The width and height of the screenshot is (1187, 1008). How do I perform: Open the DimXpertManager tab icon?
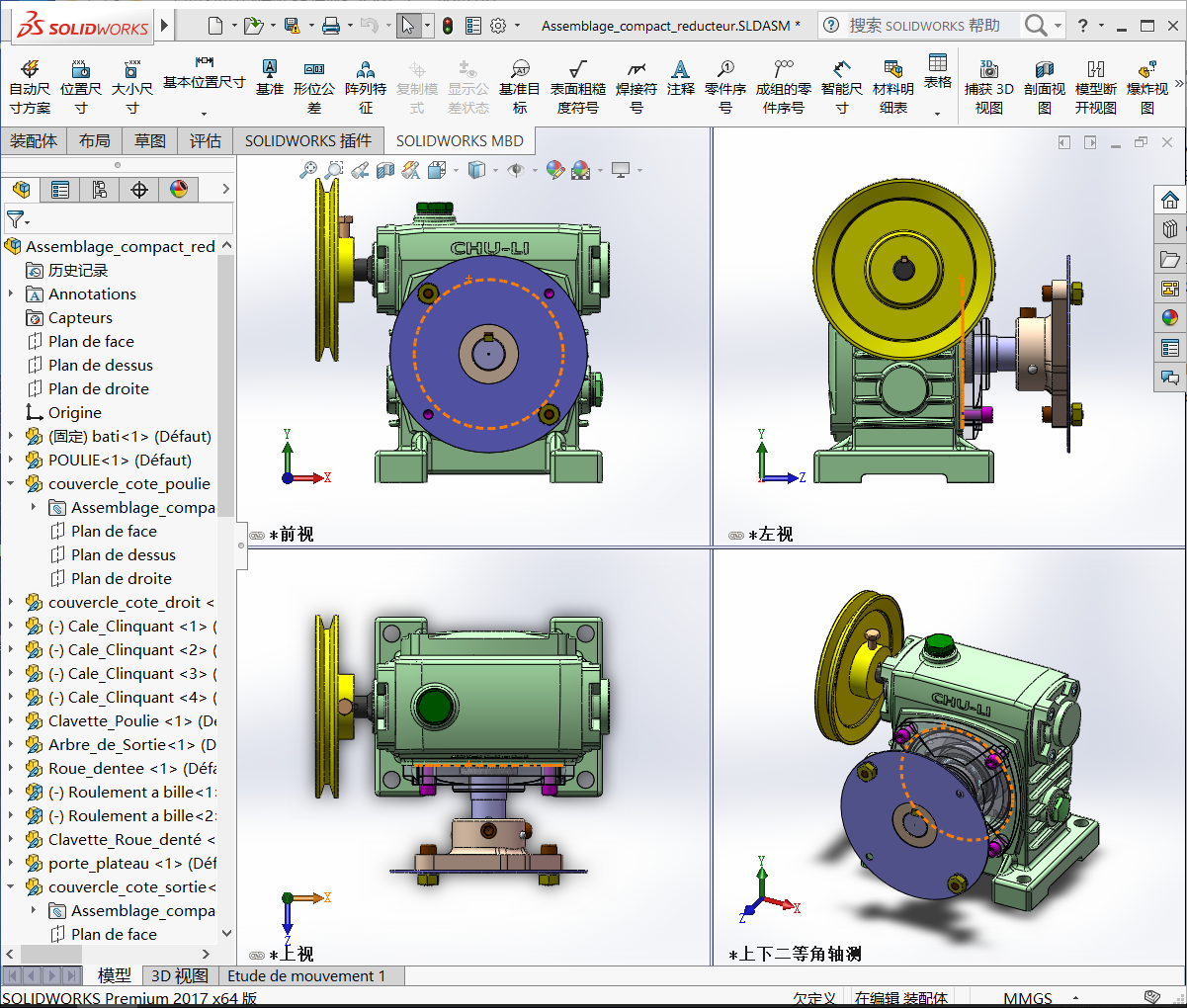pos(139,189)
